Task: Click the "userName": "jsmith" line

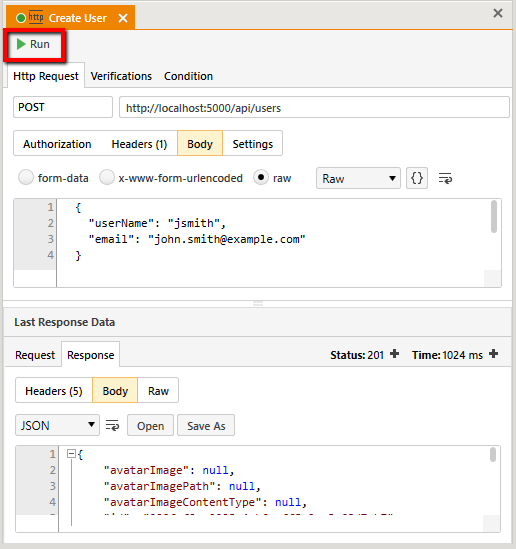Action: tap(157, 223)
